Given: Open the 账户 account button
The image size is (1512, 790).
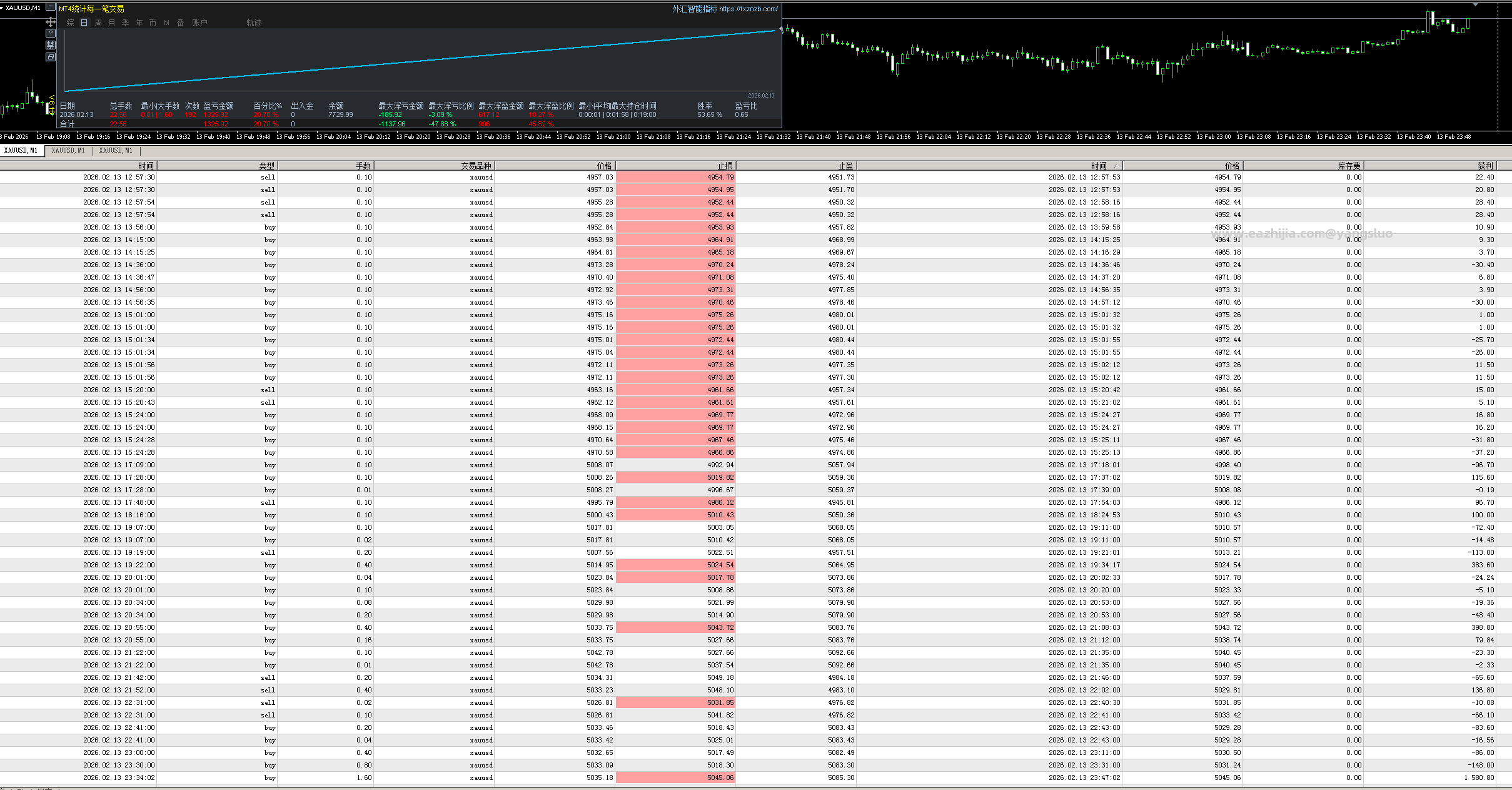Looking at the screenshot, I should [x=199, y=23].
